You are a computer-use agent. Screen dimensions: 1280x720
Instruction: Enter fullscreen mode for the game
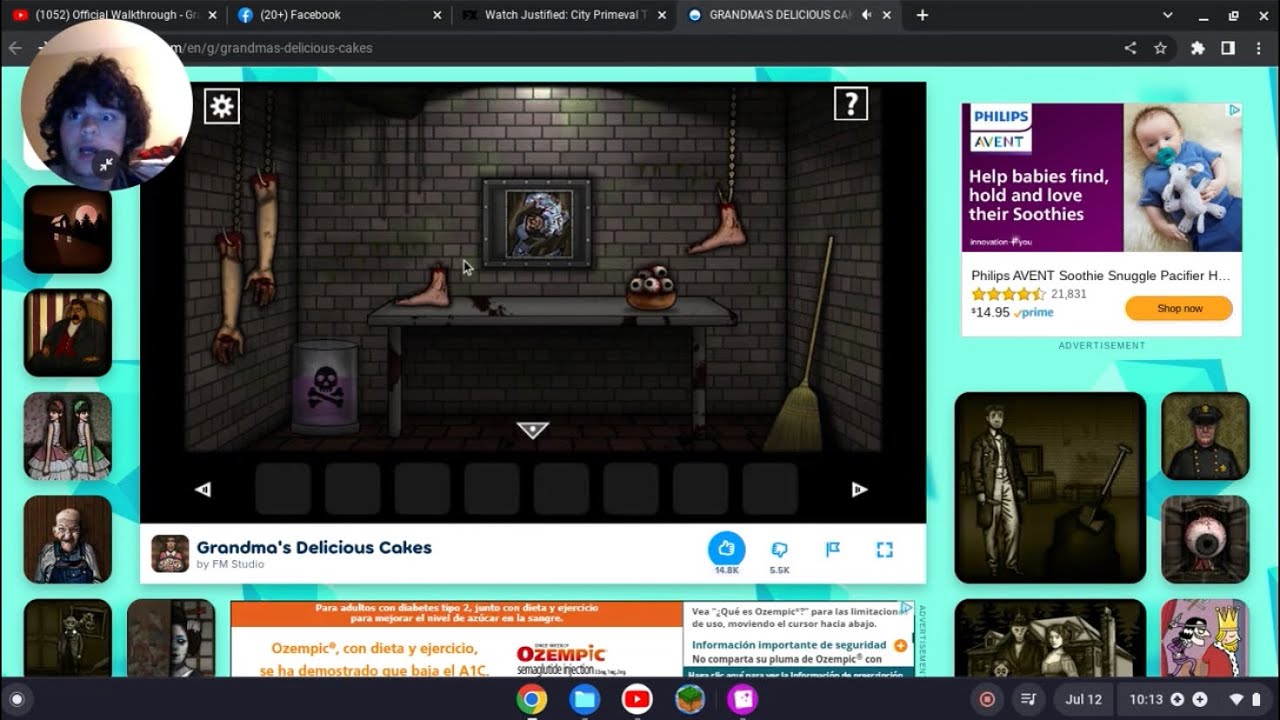(x=884, y=549)
